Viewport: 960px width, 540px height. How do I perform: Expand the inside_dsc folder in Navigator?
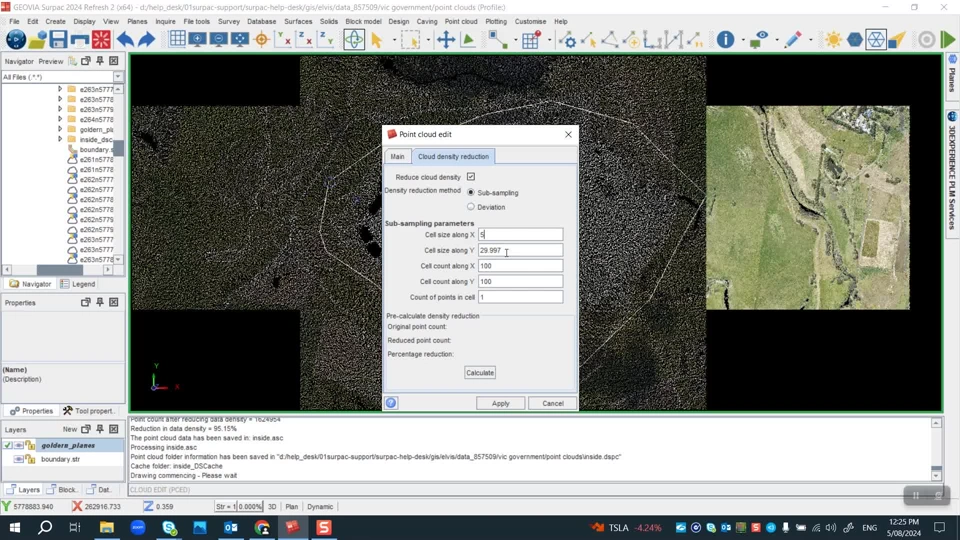pyautogui.click(x=60, y=140)
